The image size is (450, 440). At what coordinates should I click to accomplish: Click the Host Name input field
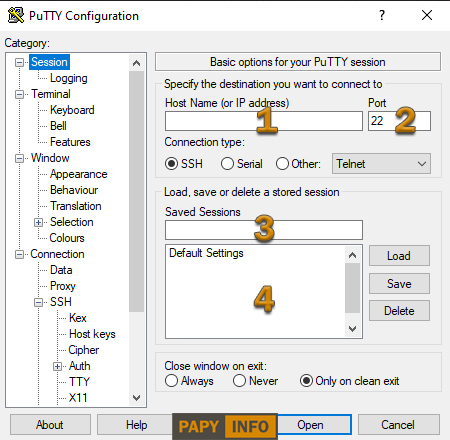click(x=264, y=121)
